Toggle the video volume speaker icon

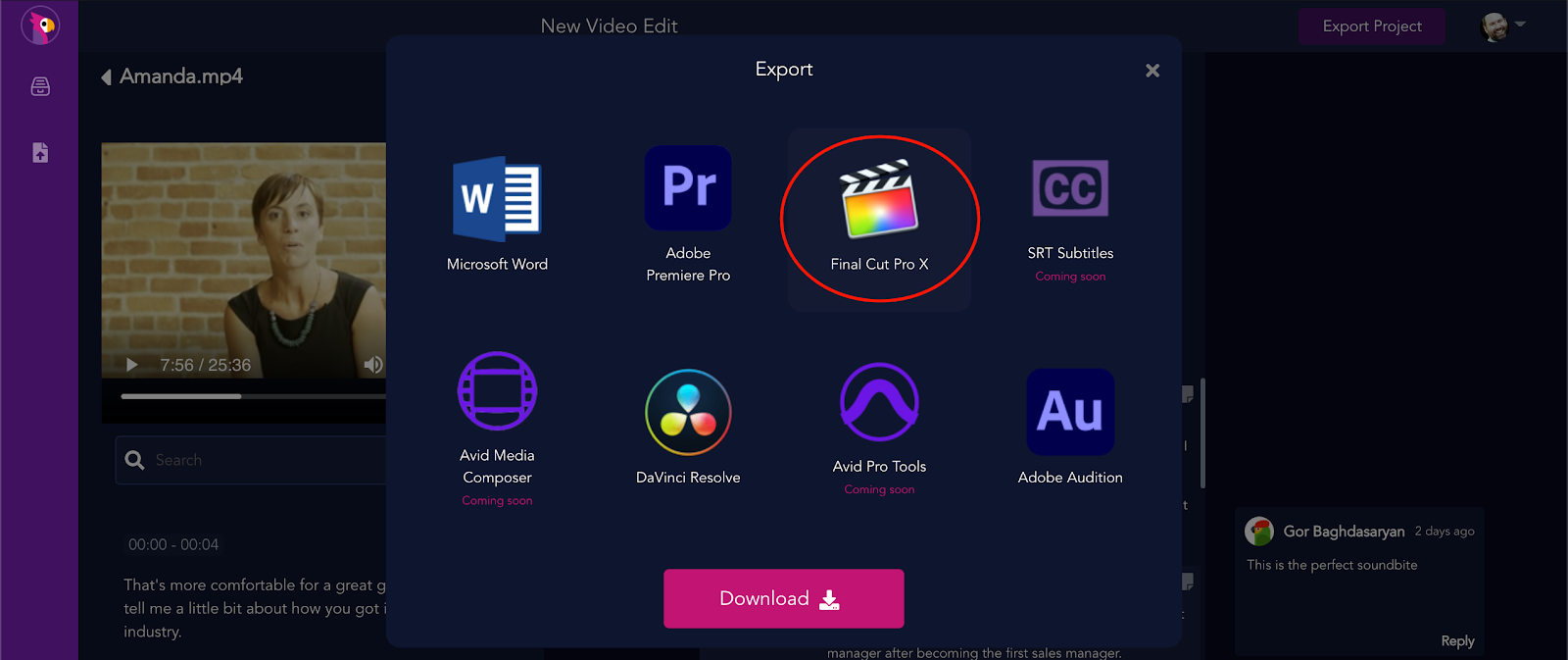(x=373, y=365)
